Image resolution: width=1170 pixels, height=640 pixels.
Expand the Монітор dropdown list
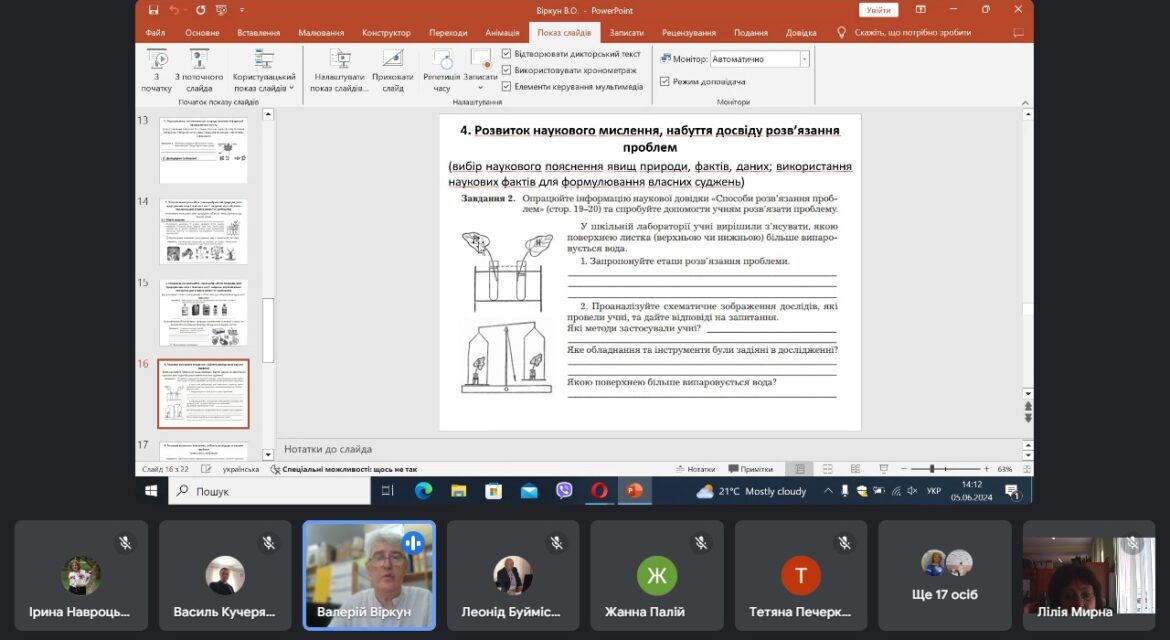(x=804, y=59)
